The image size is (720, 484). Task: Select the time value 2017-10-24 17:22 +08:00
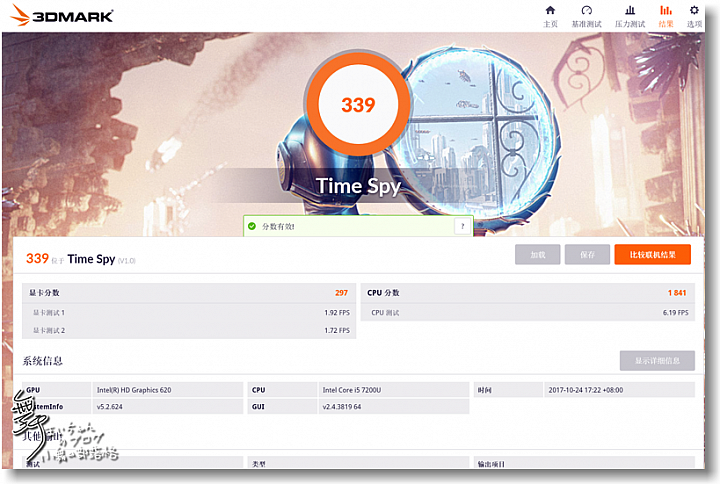coord(585,390)
